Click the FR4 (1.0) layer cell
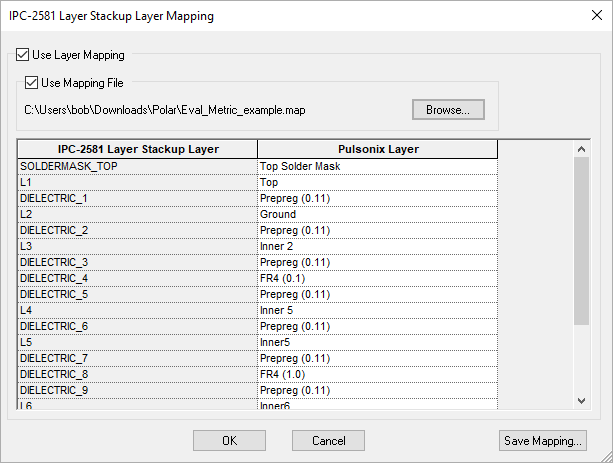 click(x=377, y=374)
